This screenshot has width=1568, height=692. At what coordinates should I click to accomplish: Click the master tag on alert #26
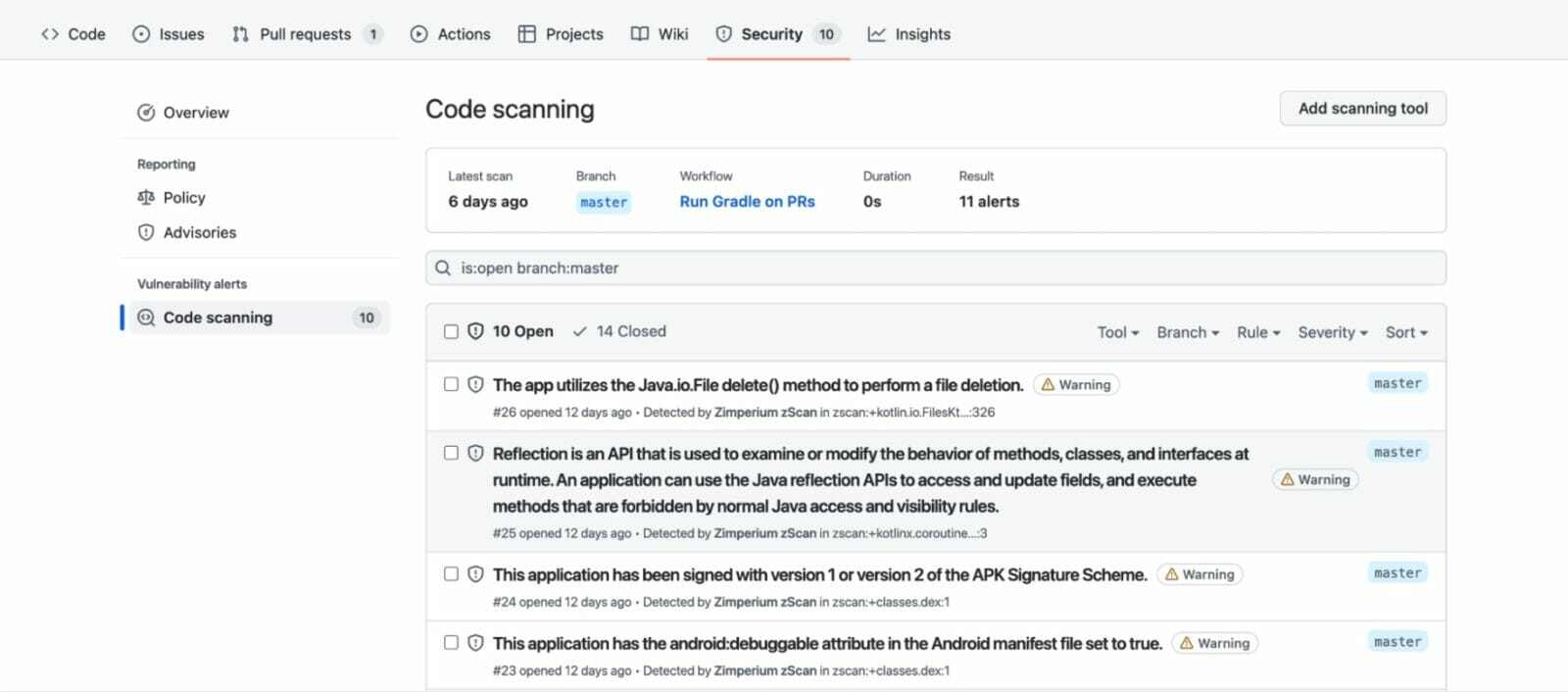pos(1397,383)
